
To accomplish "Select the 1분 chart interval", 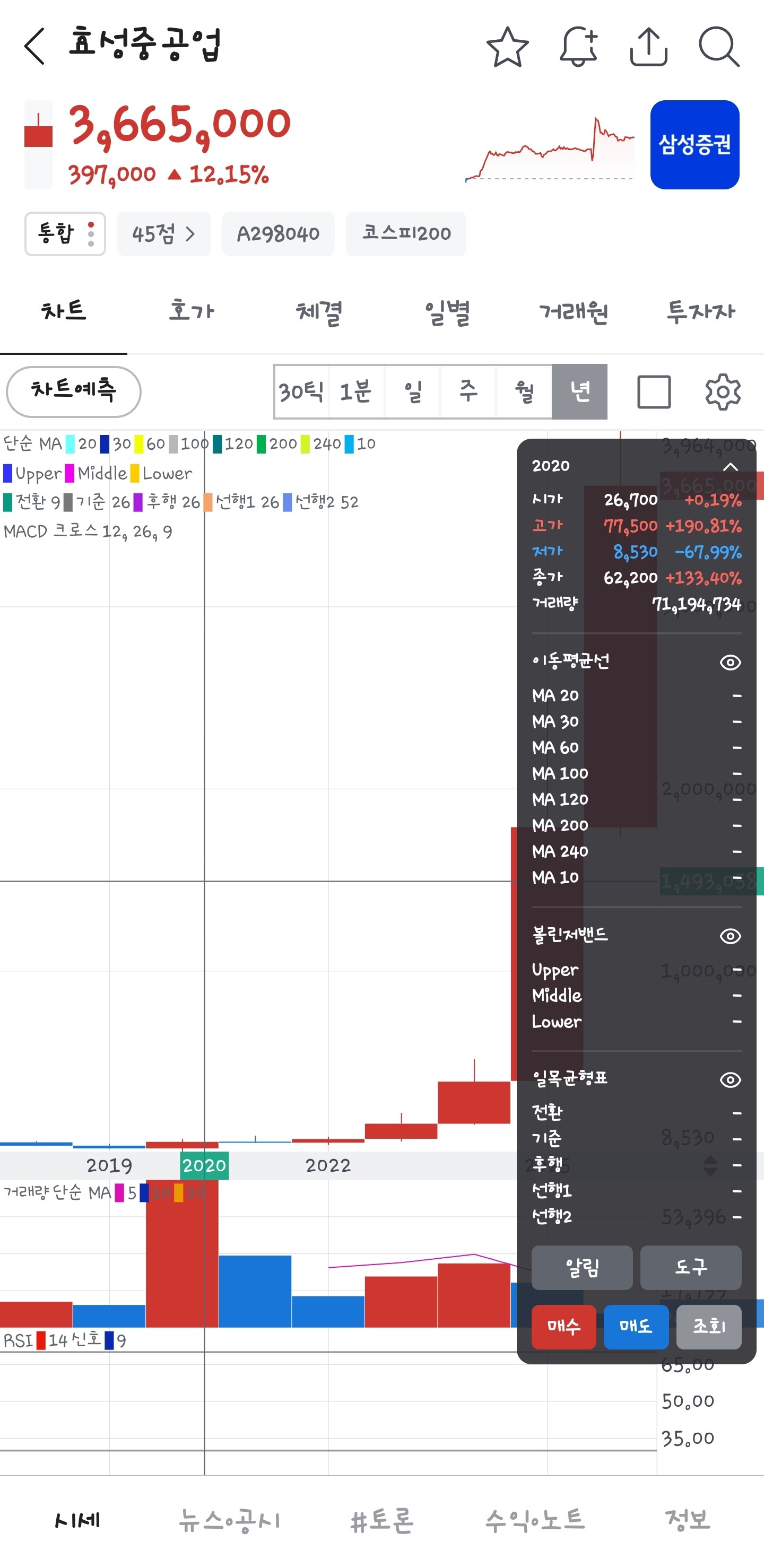I will [x=357, y=391].
